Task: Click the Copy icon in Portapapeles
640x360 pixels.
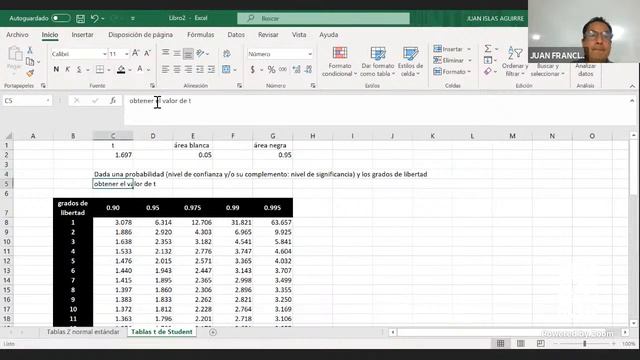Action: pyautogui.click(x=30, y=62)
